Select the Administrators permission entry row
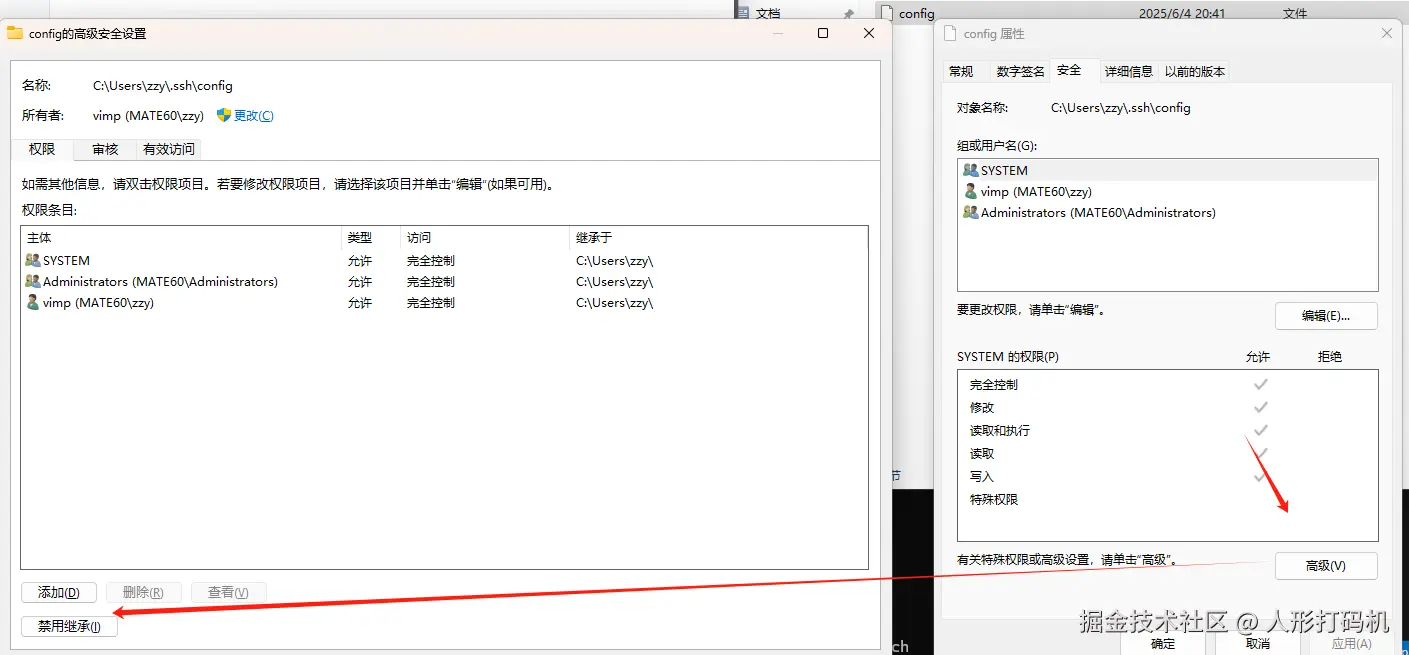This screenshot has width=1409, height=655. (x=444, y=281)
